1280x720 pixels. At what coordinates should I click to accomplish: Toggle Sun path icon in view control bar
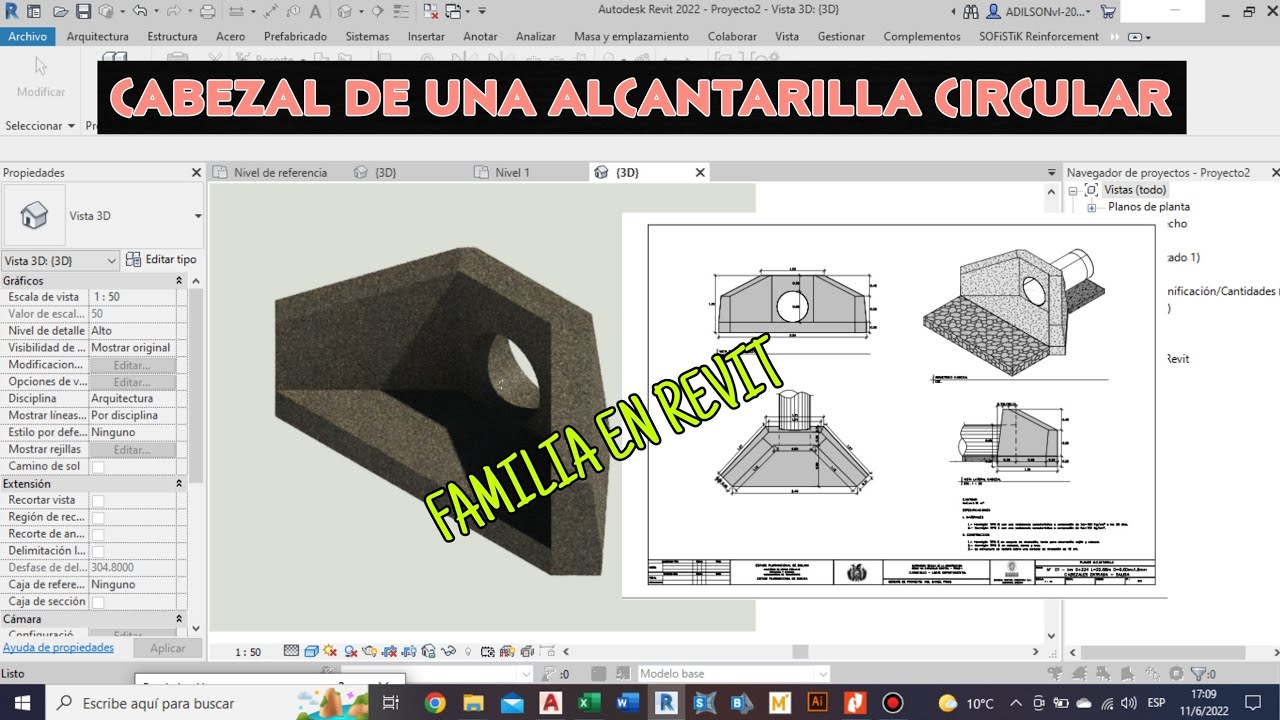pyautogui.click(x=331, y=651)
